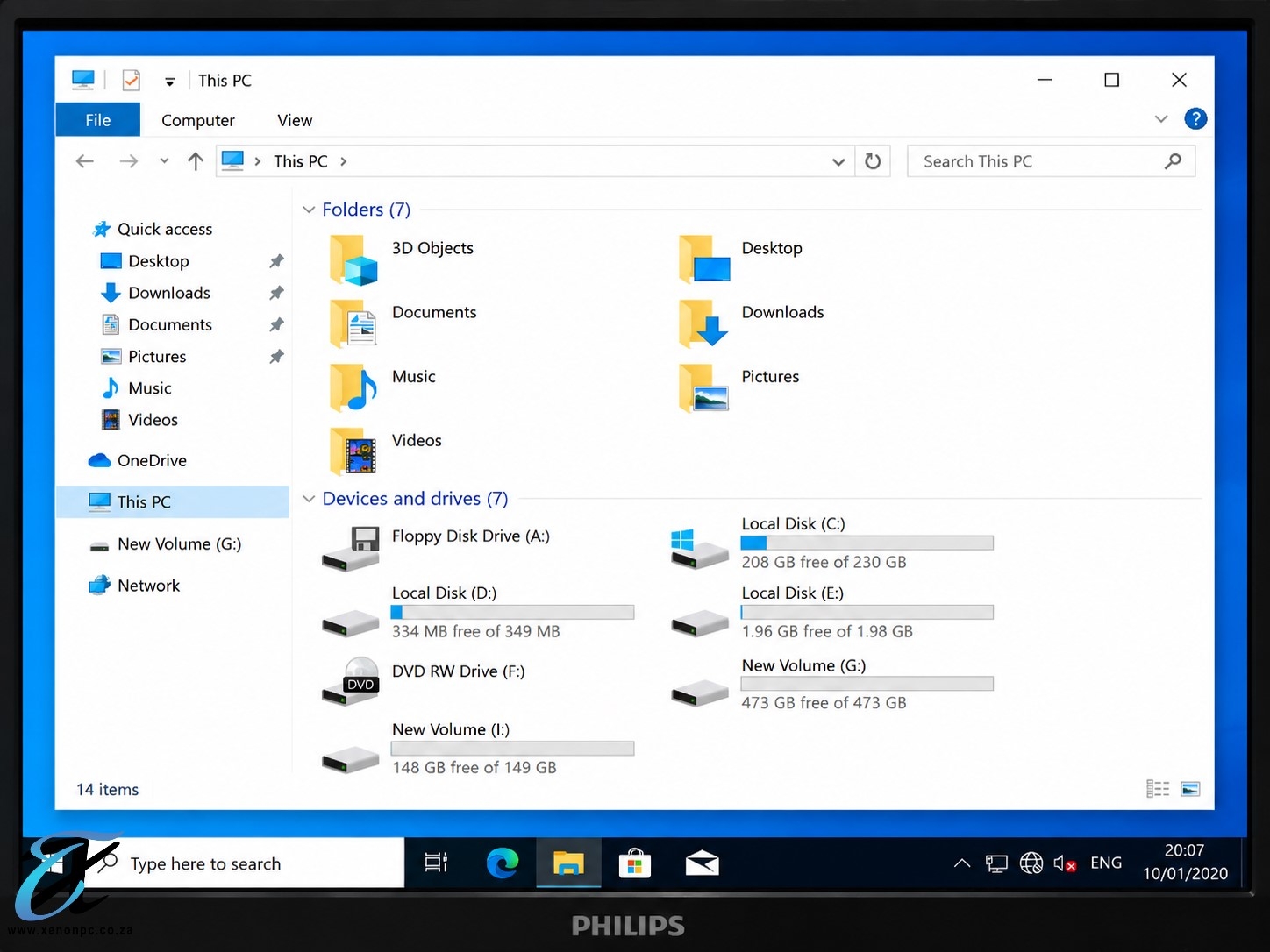Open the Help question mark icon

click(x=1195, y=119)
